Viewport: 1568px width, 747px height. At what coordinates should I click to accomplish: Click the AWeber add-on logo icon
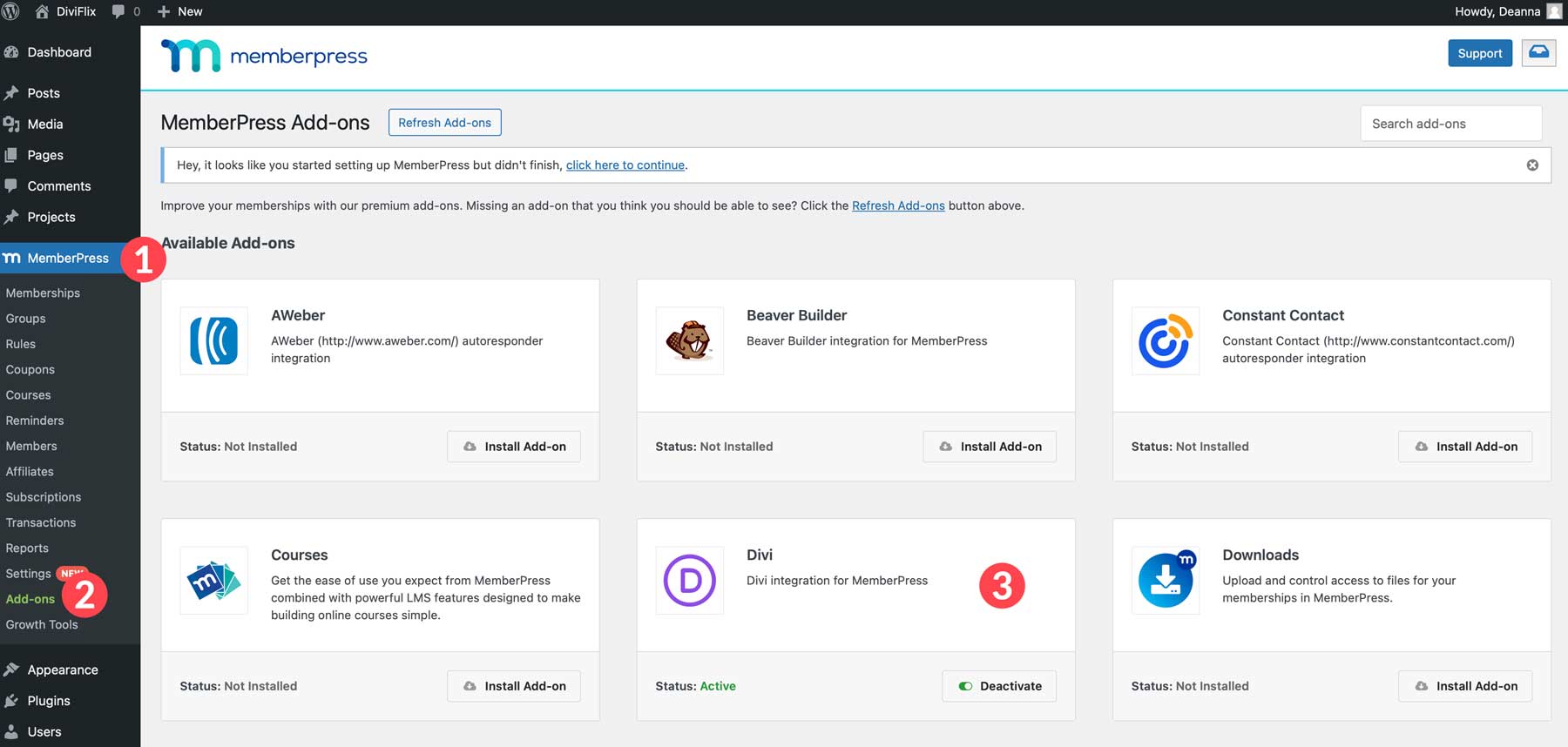213,340
